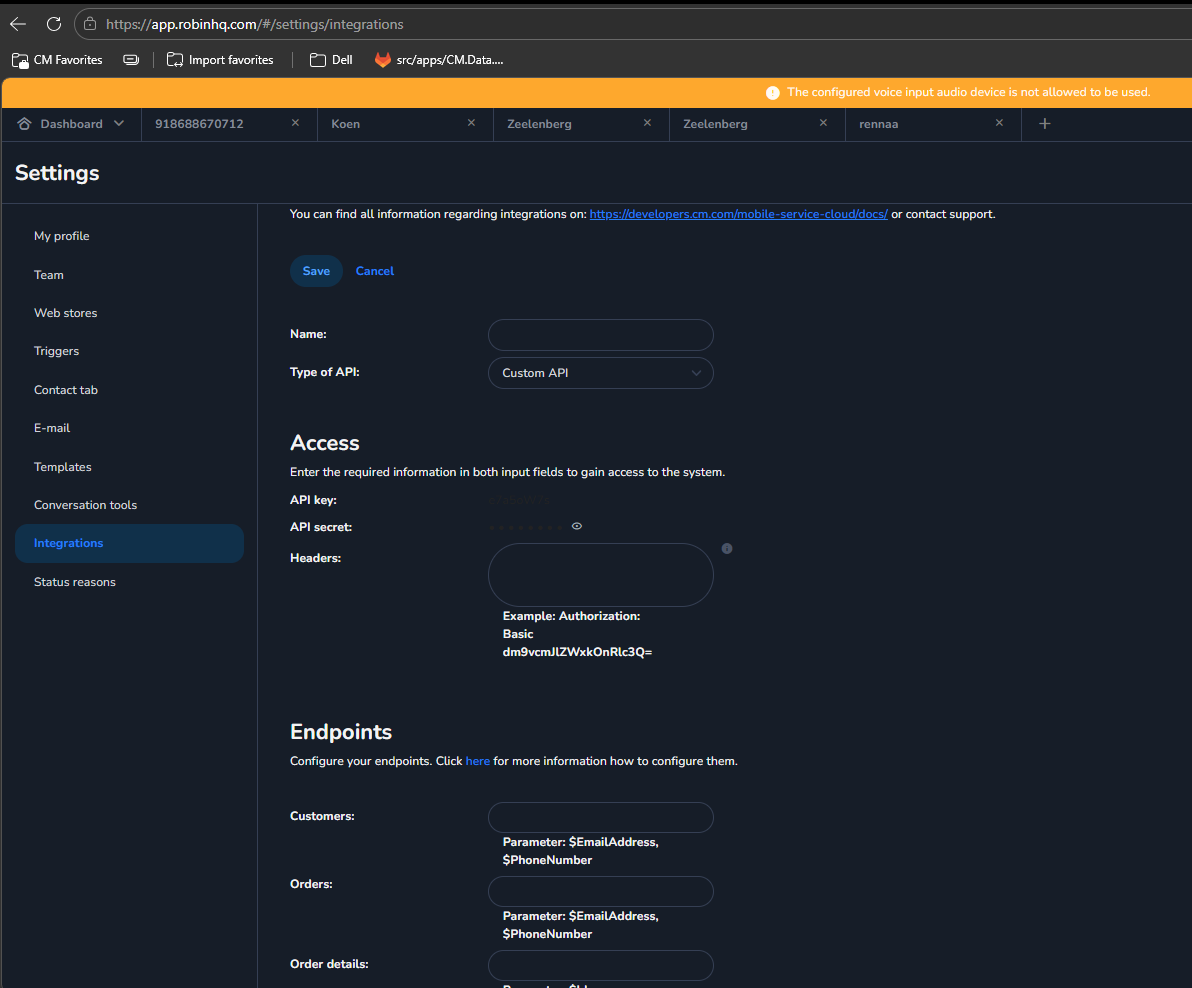Open CM Favorites bookmark folder
The image size is (1192, 988).
[x=57, y=60]
